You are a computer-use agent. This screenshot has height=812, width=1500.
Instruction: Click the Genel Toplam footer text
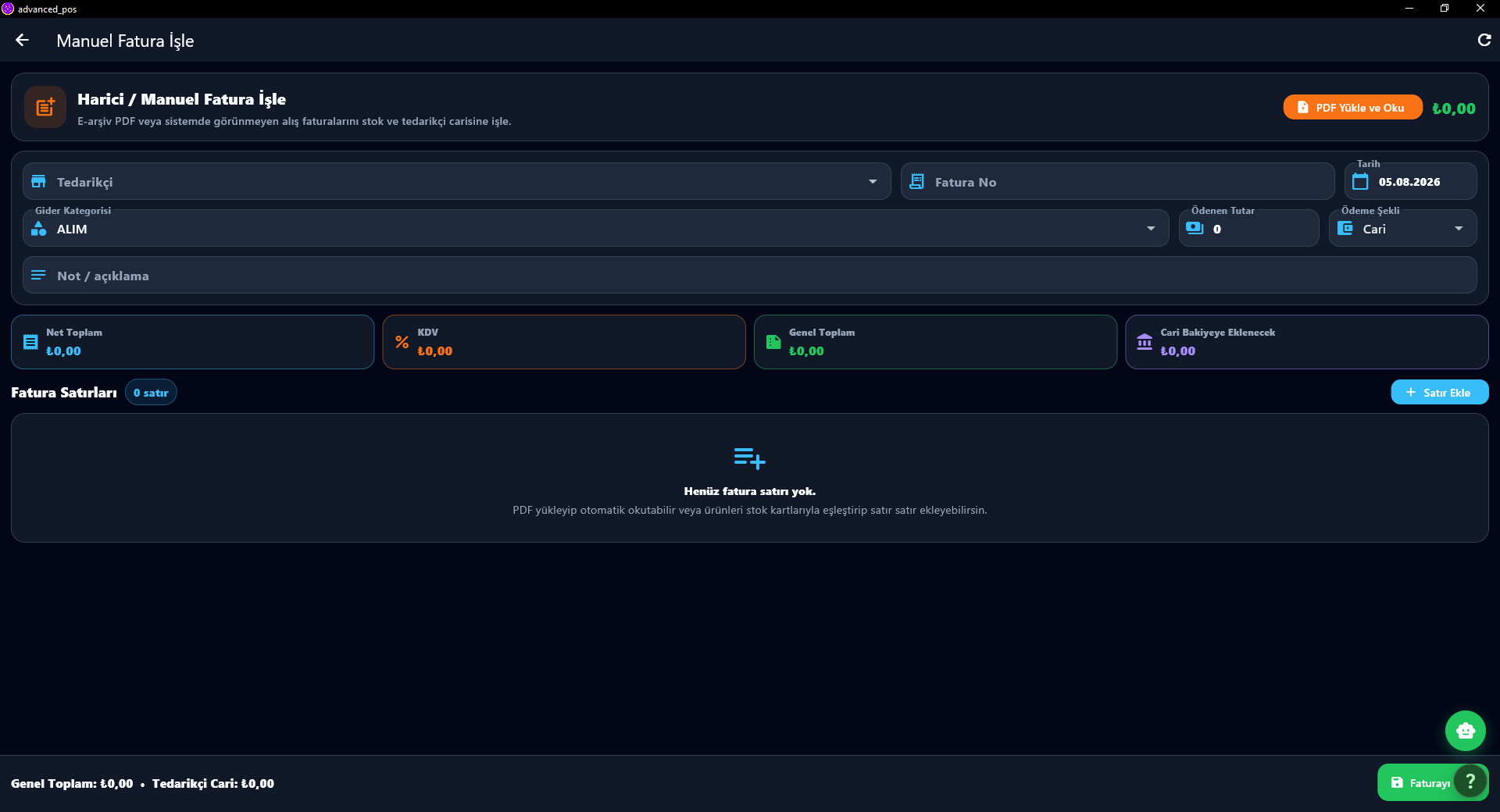pyautogui.click(x=72, y=784)
